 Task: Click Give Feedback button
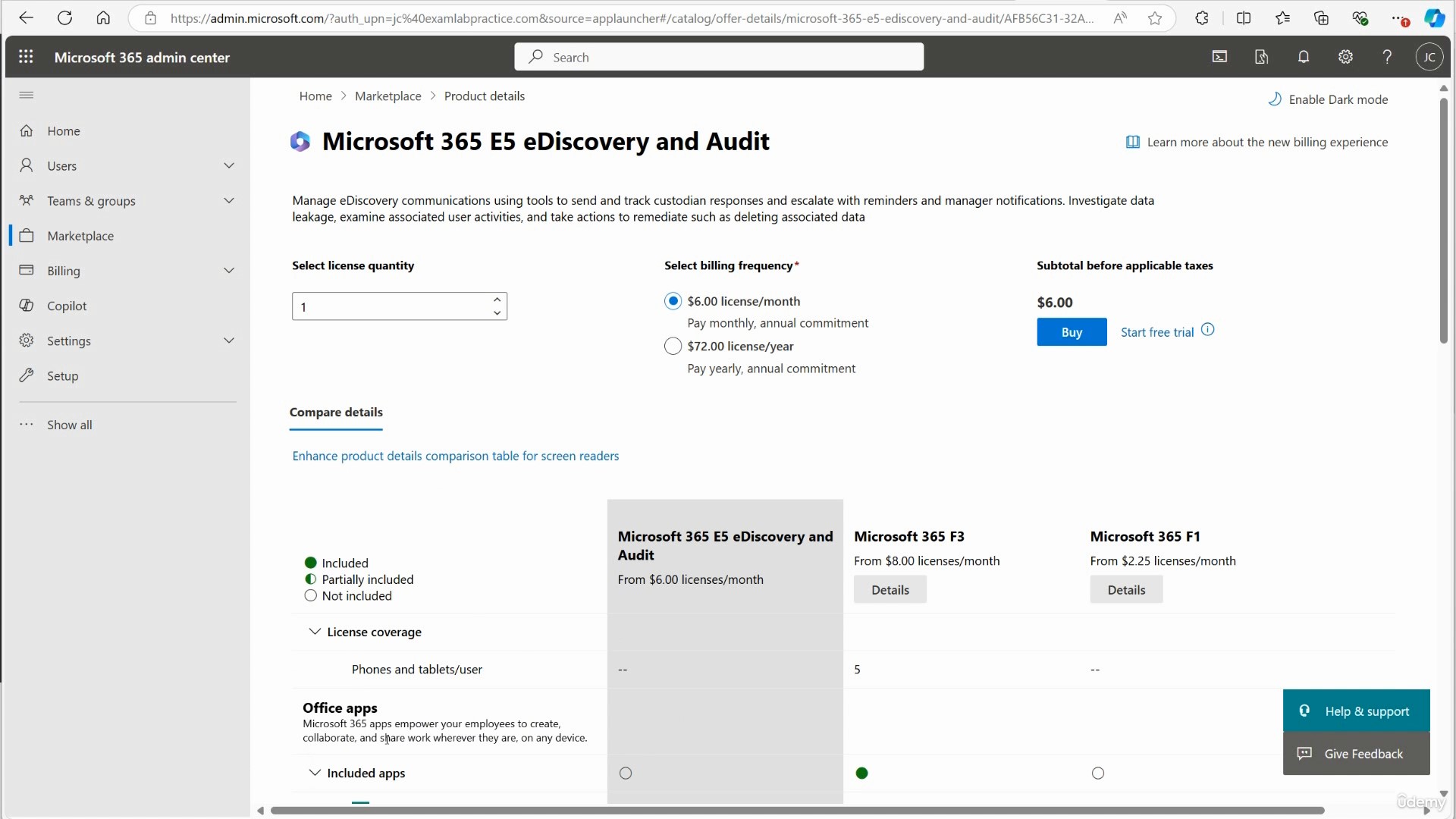(1356, 754)
